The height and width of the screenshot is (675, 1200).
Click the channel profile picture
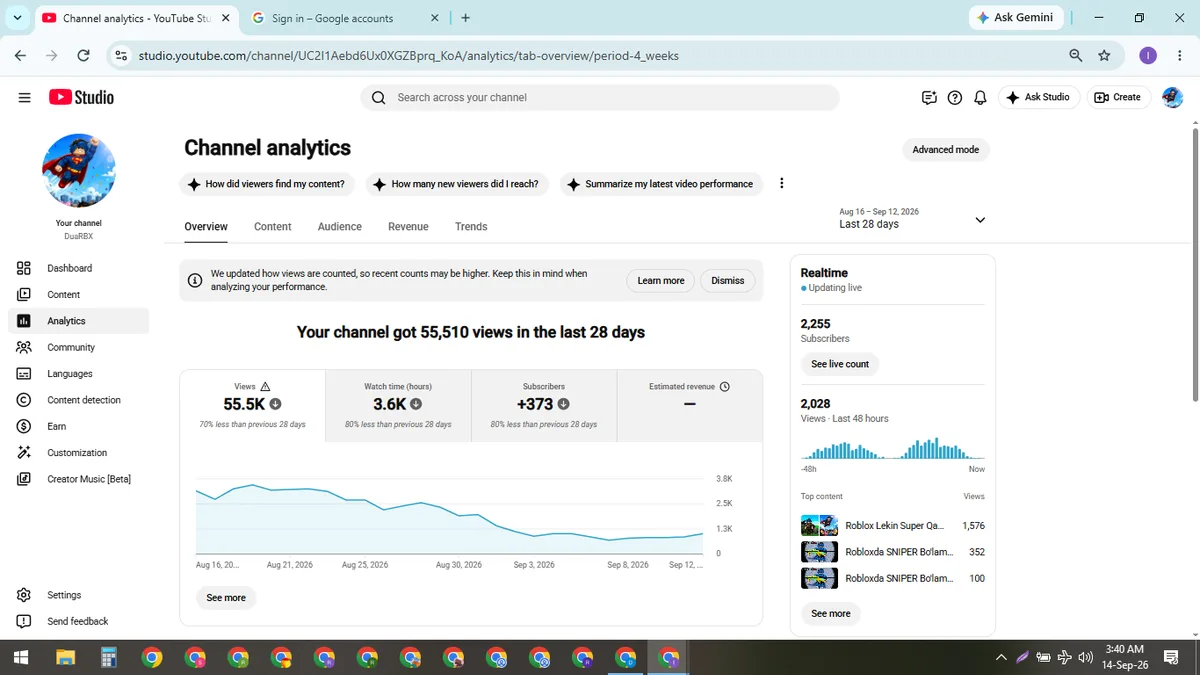tap(79, 171)
